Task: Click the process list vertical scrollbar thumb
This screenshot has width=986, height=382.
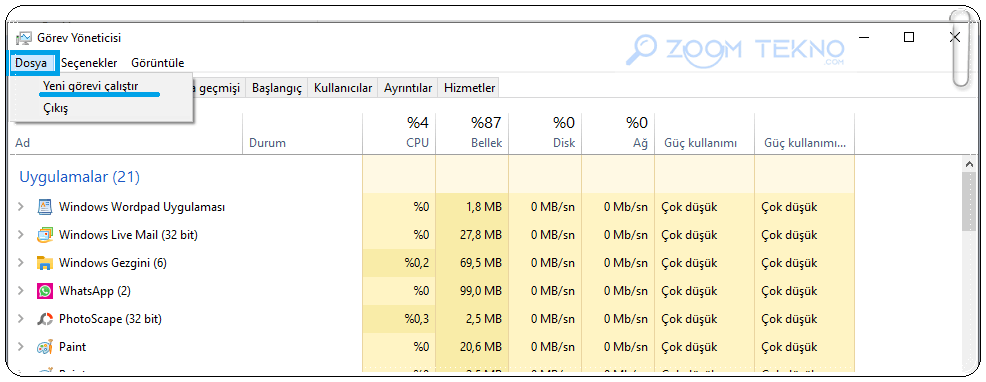Action: coord(968,201)
